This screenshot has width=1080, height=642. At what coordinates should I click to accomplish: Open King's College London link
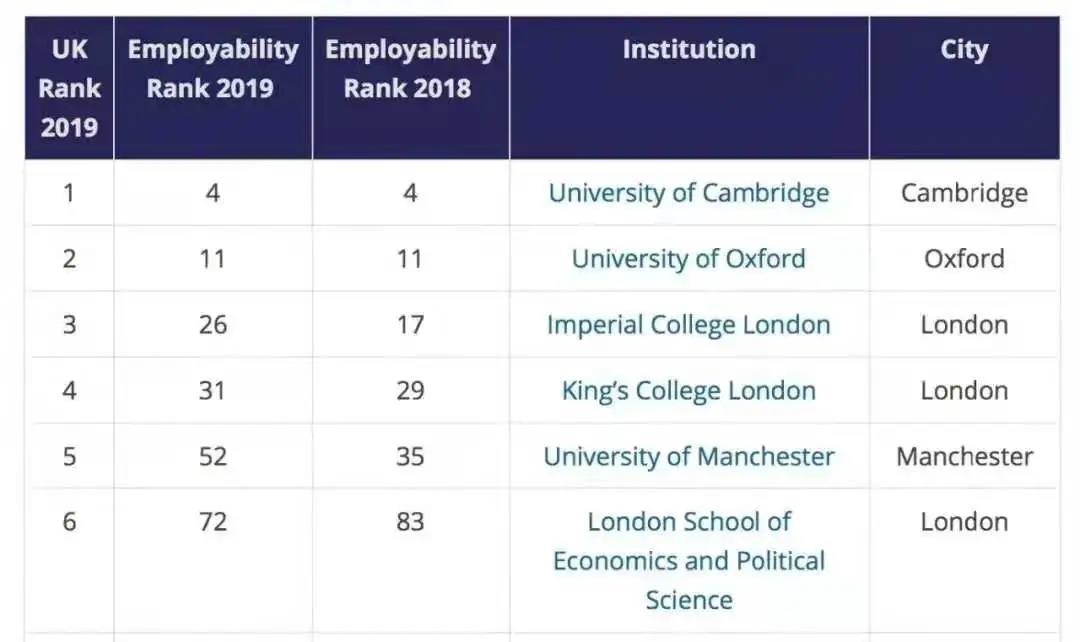[689, 391]
